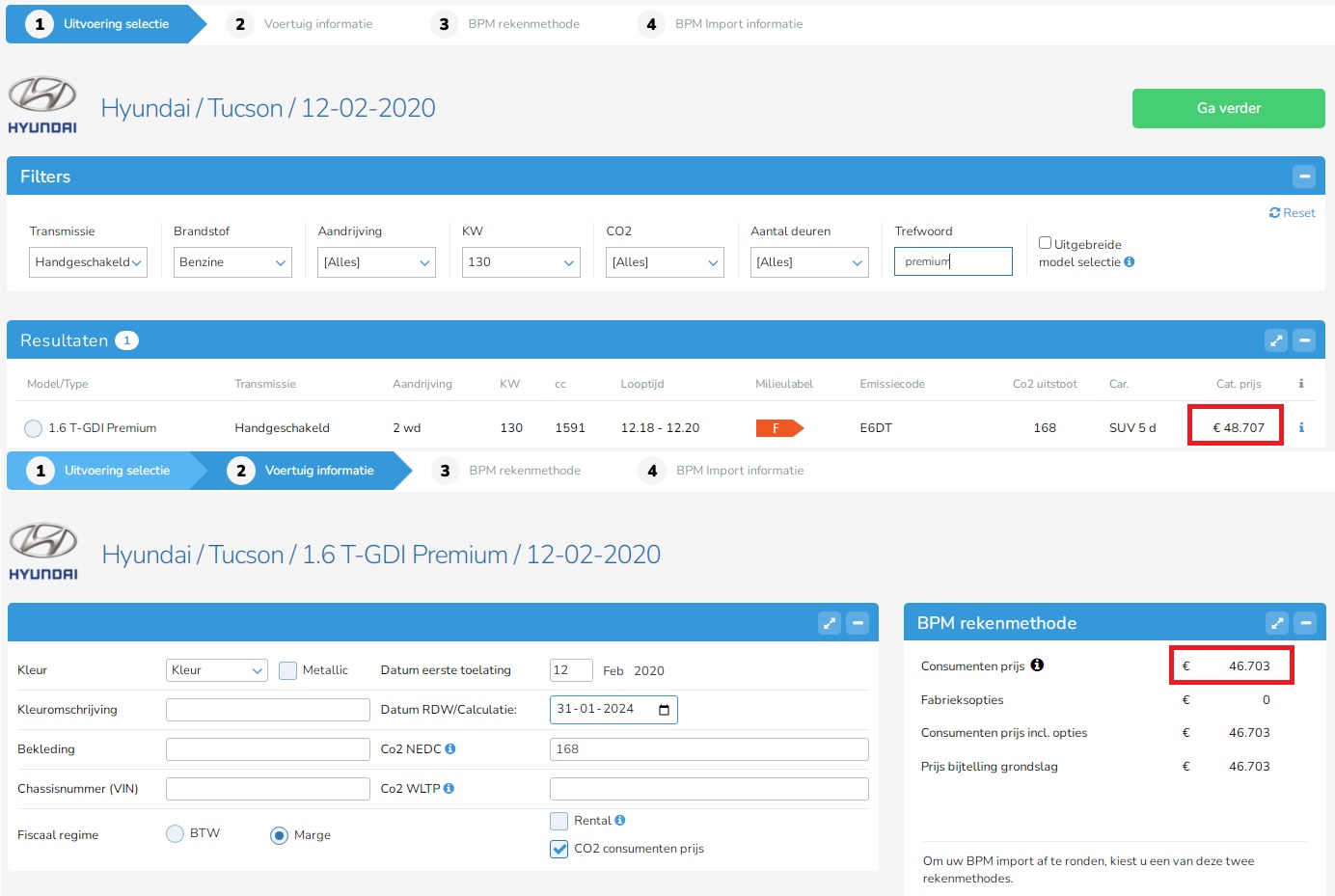
Task: Show Rental info icon
Action: [620, 821]
